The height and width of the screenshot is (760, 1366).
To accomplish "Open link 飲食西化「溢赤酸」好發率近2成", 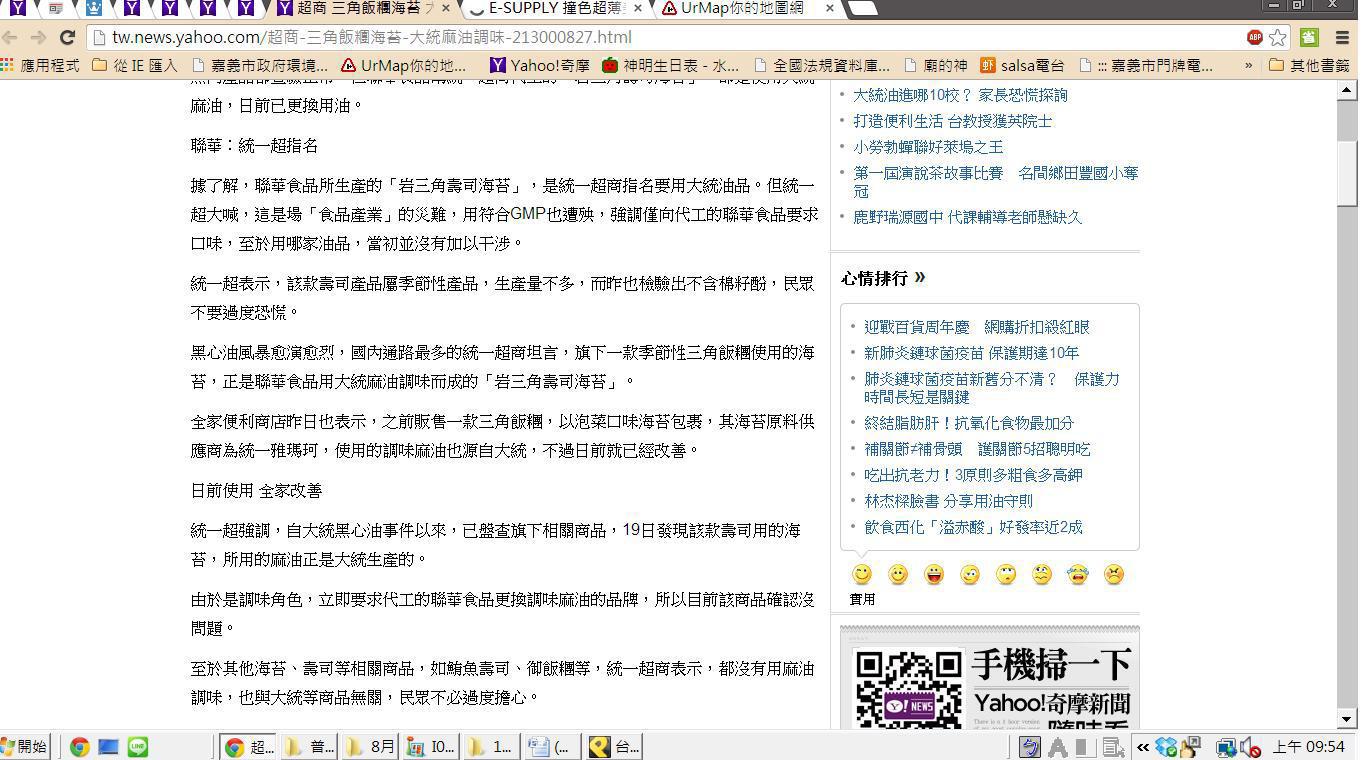I will (x=973, y=527).
